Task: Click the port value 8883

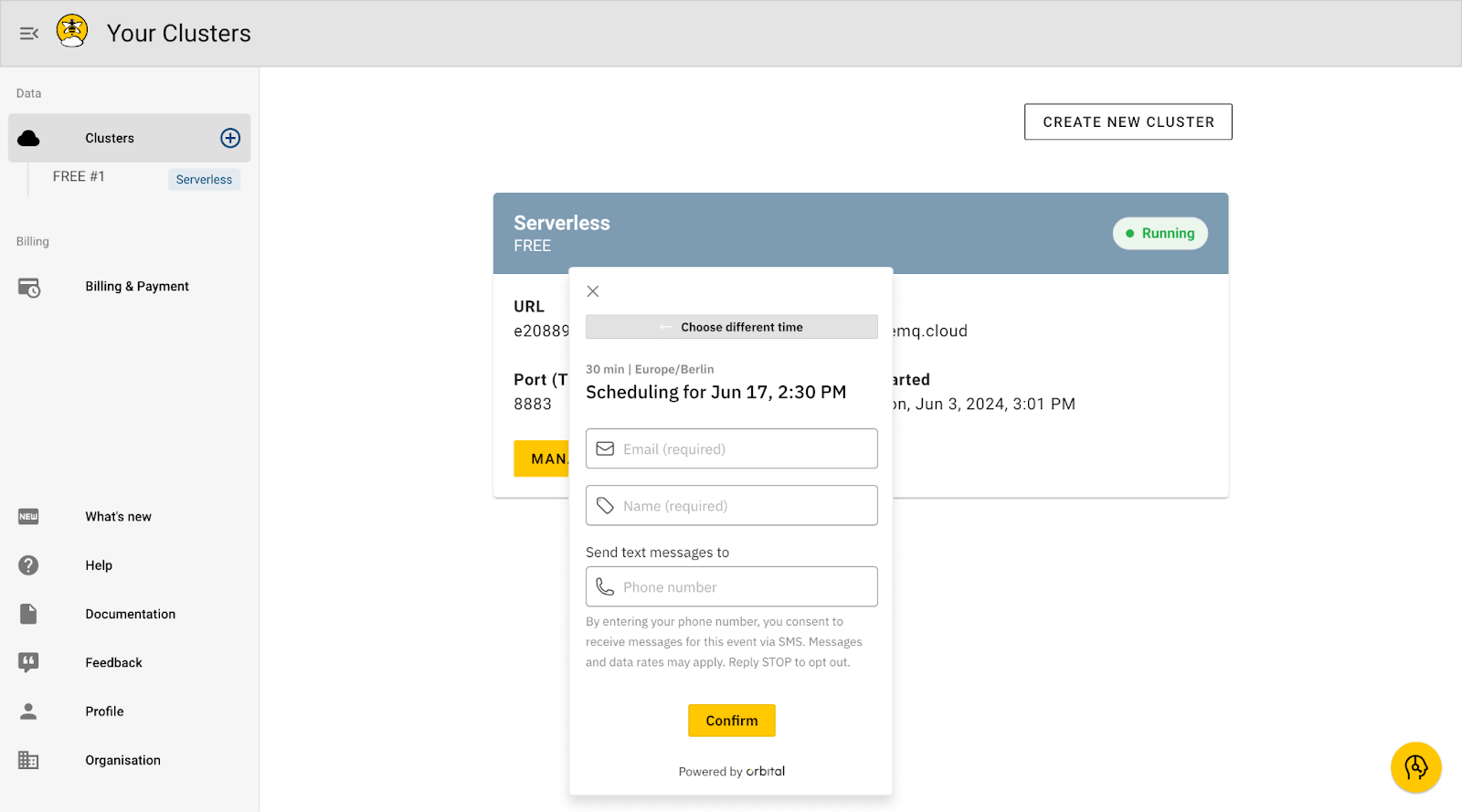Action: click(x=533, y=404)
